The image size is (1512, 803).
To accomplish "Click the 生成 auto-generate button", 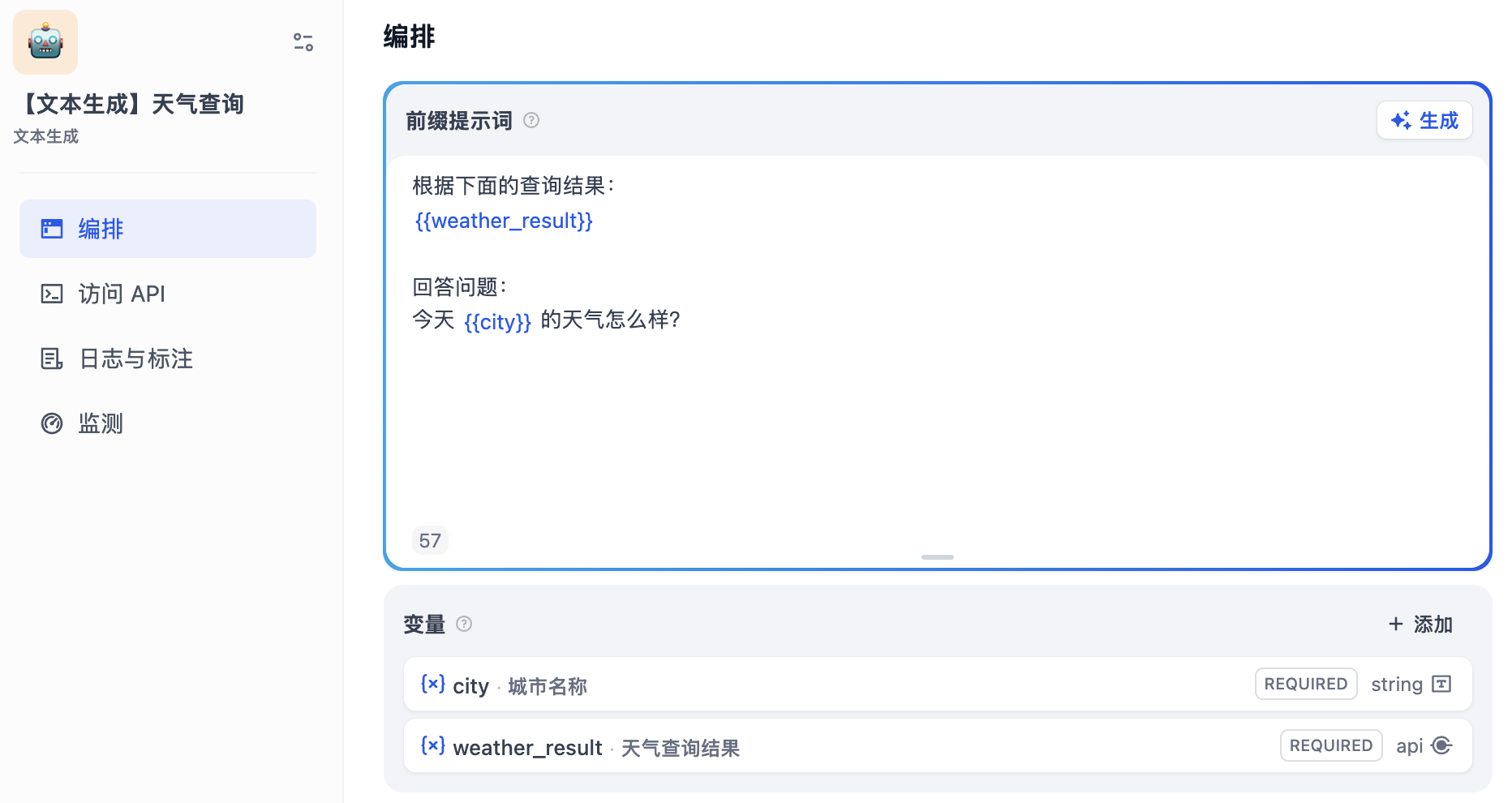I will click(x=1424, y=121).
